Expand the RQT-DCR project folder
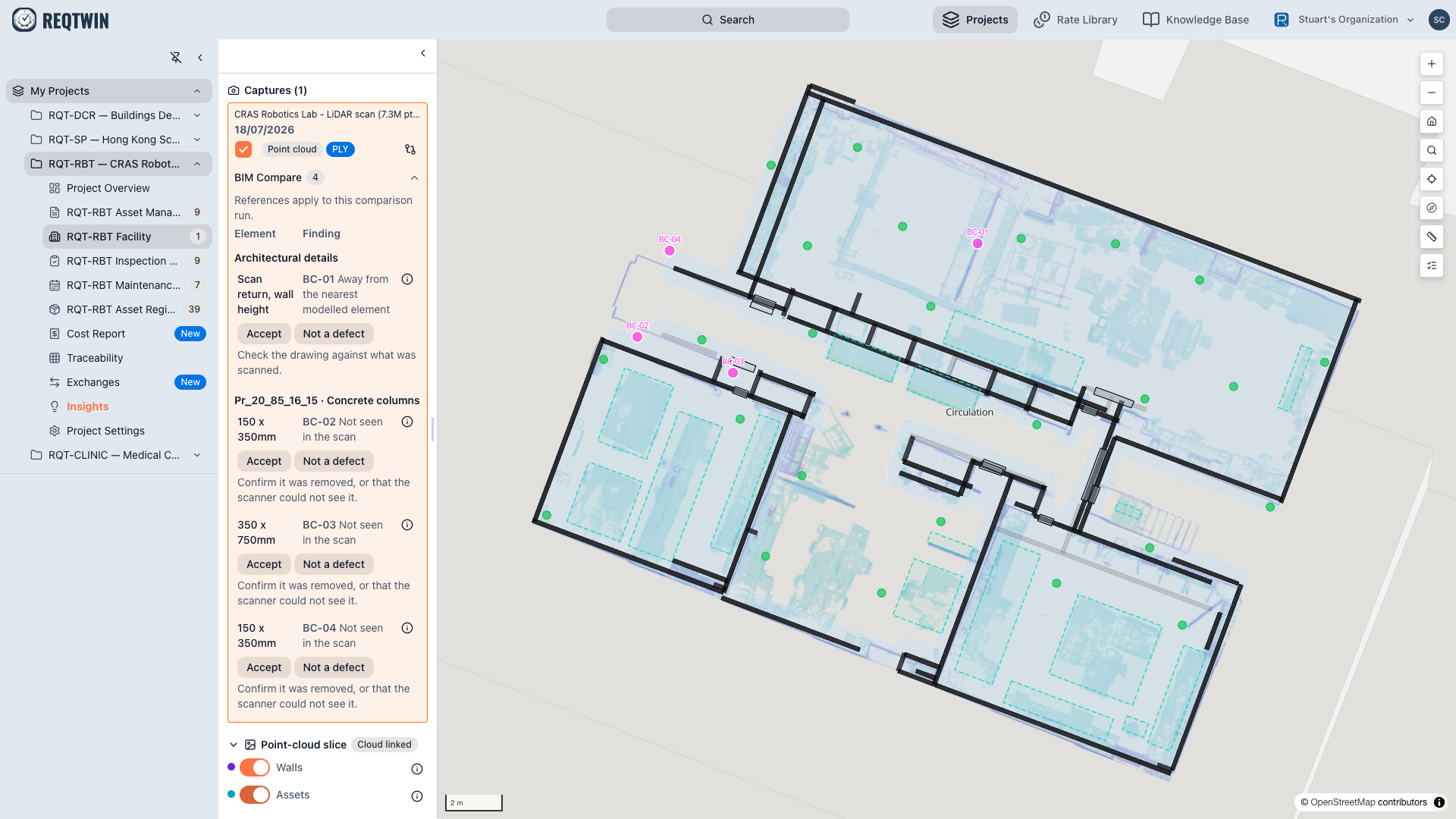This screenshot has height=819, width=1456. coord(197,115)
